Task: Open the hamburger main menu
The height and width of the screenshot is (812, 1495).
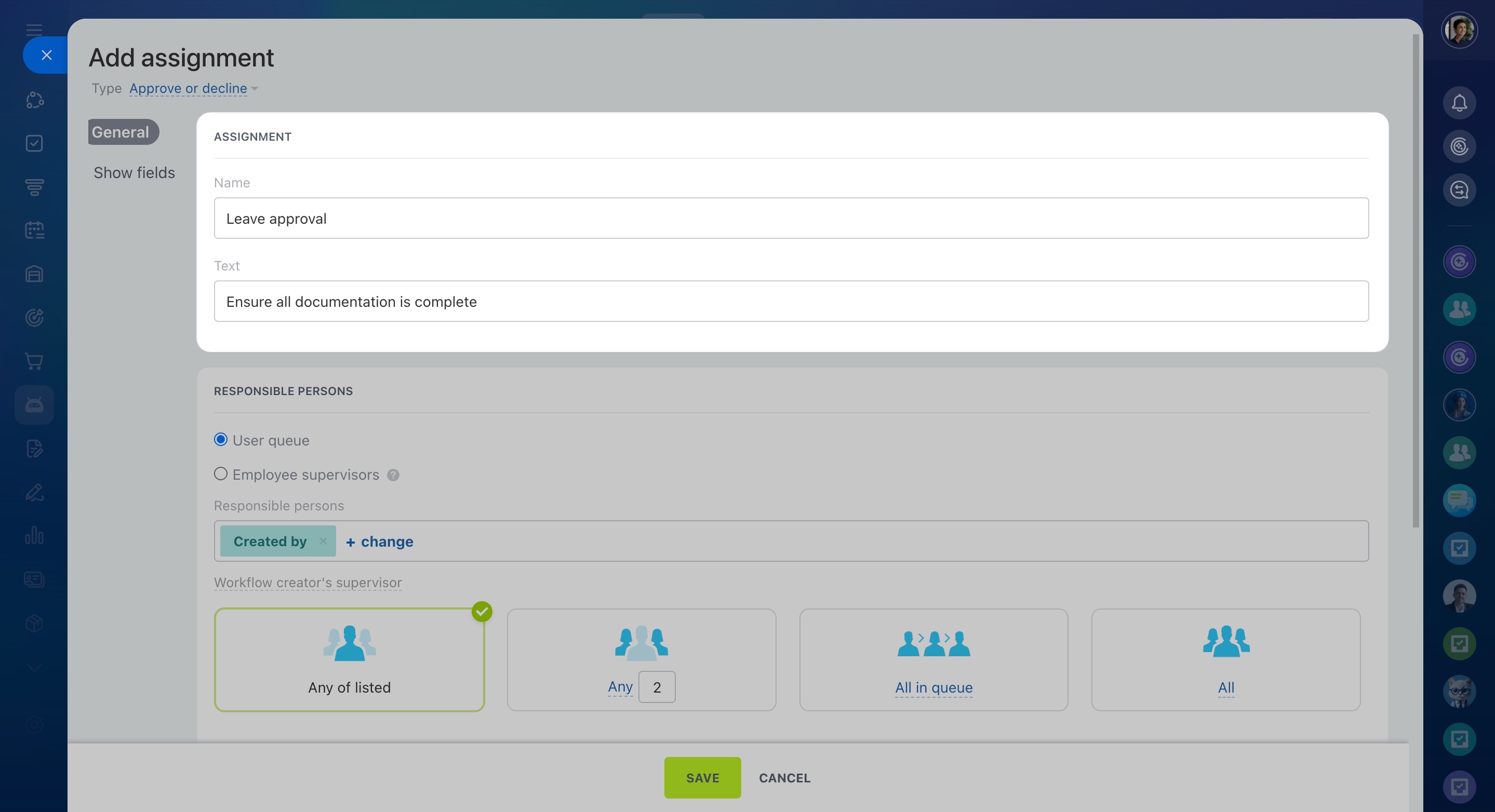Action: (x=34, y=30)
